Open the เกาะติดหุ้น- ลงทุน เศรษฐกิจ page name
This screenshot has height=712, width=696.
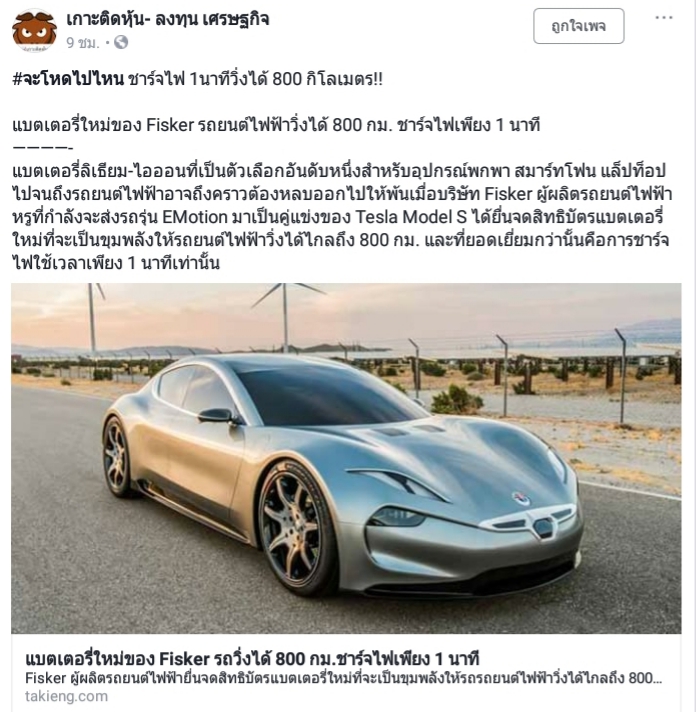coord(168,19)
